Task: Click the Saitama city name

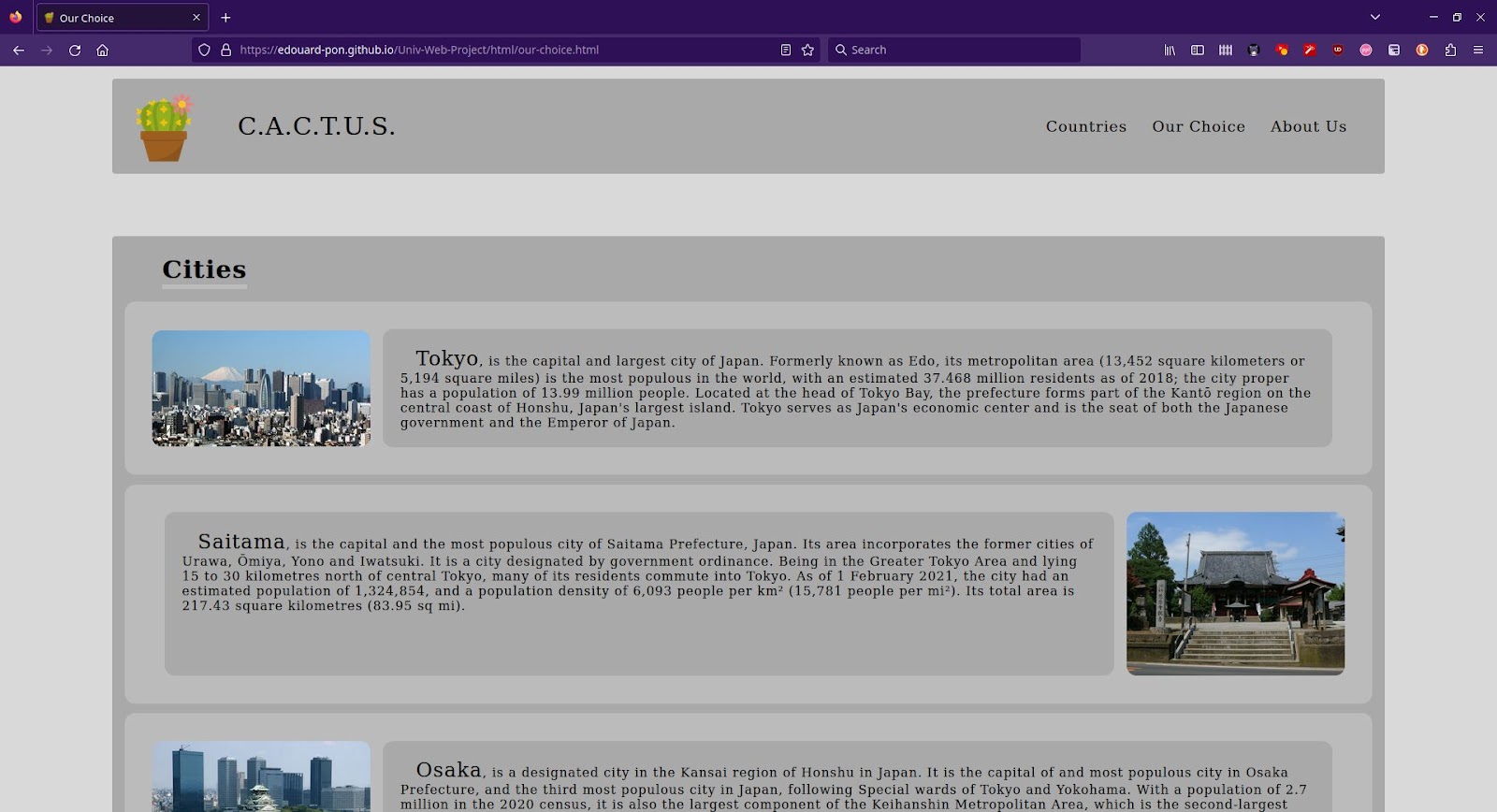Action: pyautogui.click(x=241, y=542)
